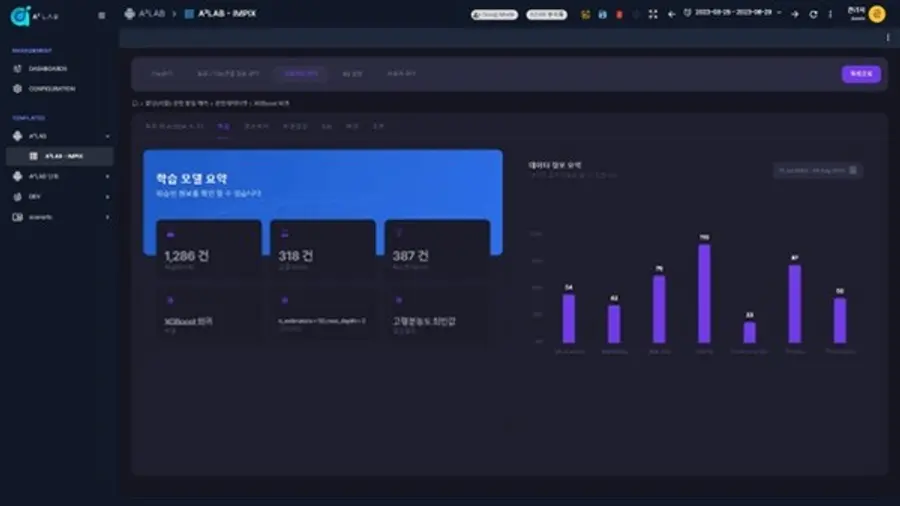Click the orange icon in the top toolbar

point(585,14)
